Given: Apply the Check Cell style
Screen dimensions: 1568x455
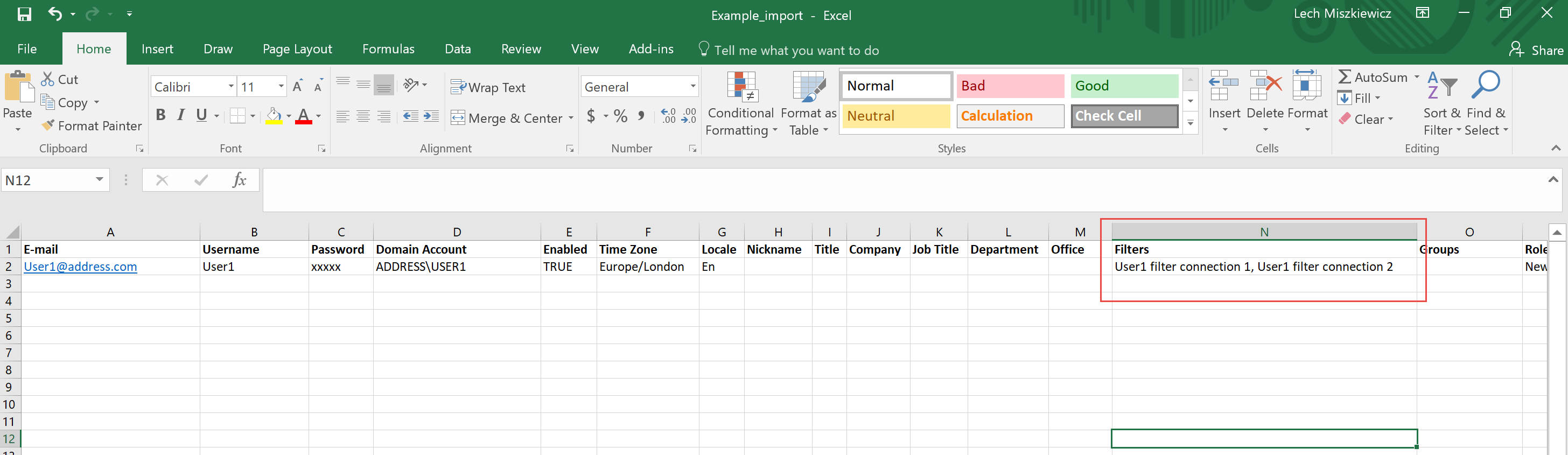Looking at the screenshot, I should (1124, 116).
